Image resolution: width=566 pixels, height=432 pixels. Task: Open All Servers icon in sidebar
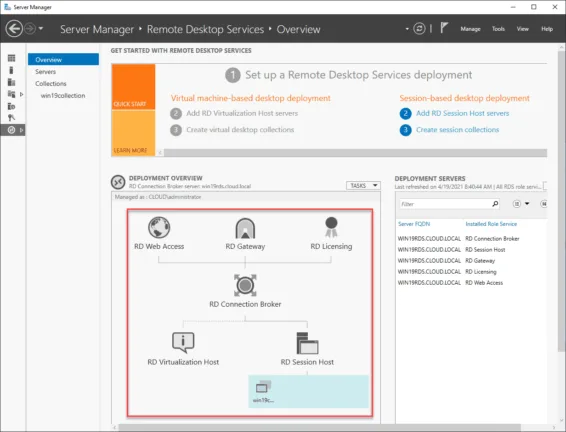pos(12,82)
